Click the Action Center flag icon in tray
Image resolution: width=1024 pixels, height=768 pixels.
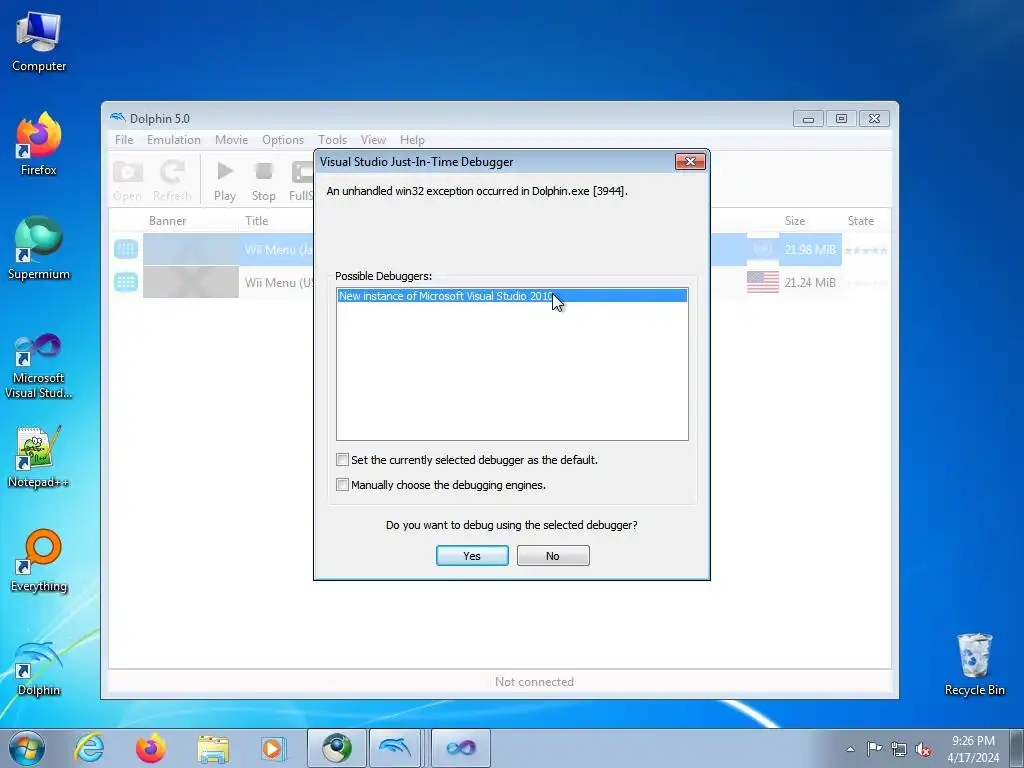click(874, 748)
